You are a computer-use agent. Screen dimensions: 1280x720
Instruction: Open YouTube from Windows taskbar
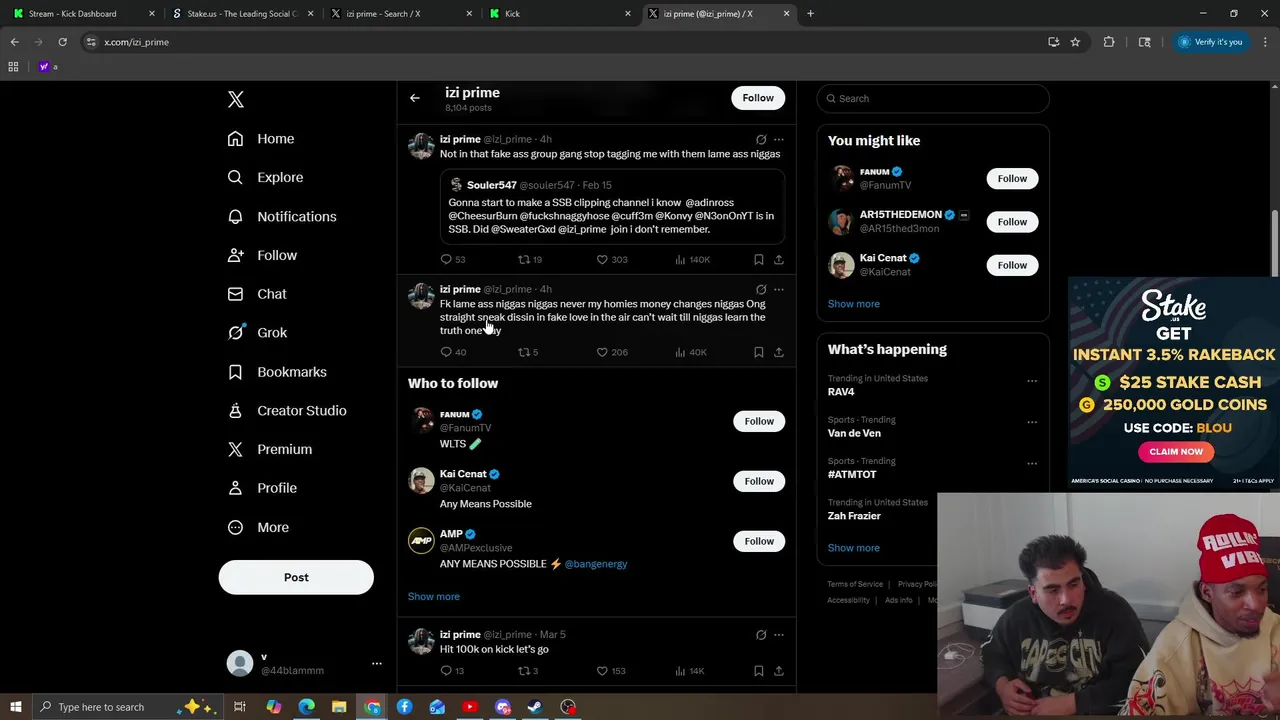click(x=470, y=707)
